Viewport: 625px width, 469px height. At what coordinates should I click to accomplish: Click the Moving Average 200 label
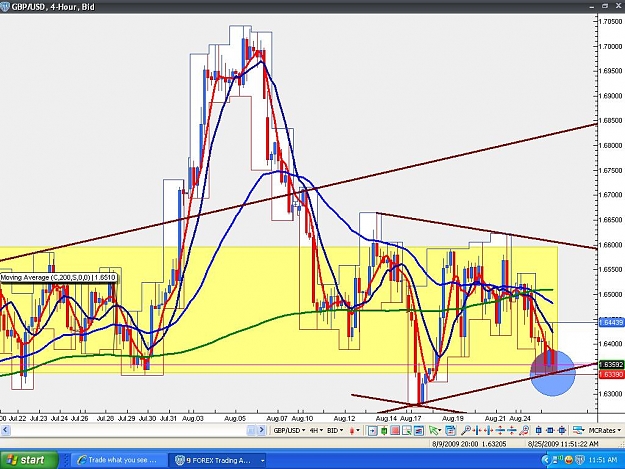[x=58, y=278]
